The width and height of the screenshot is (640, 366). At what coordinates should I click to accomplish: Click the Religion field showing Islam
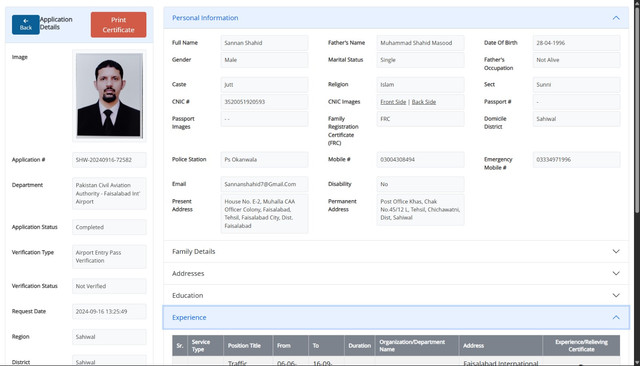420,84
